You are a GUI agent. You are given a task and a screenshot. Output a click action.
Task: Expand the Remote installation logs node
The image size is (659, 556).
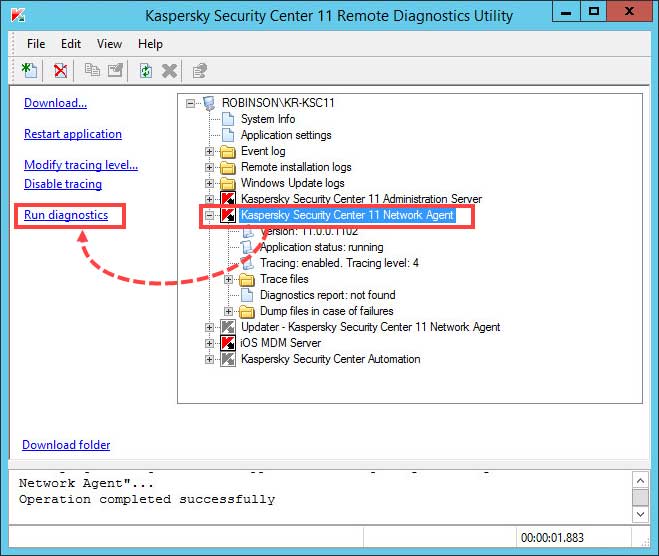(x=209, y=167)
